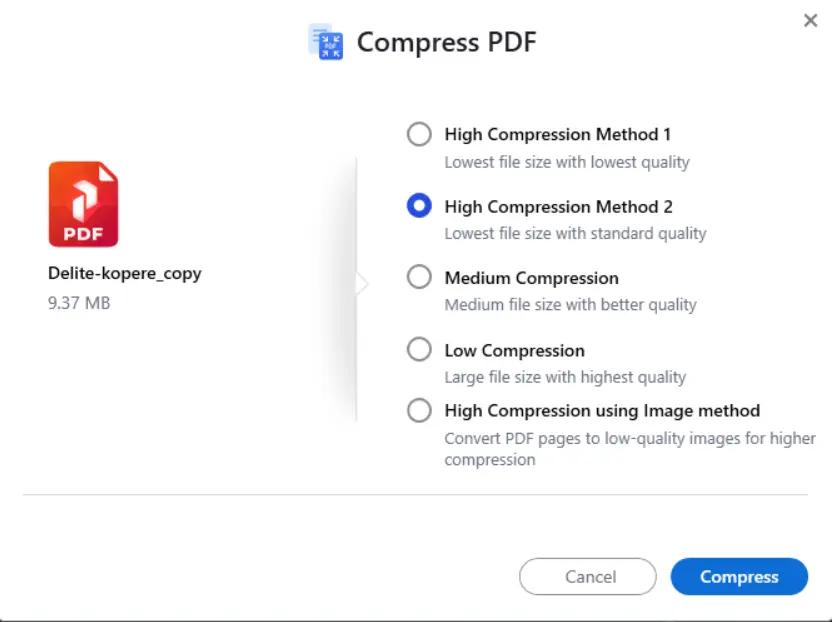Click the Delite-kopere_copy file name
This screenshot has width=832, height=622.
coord(124,273)
